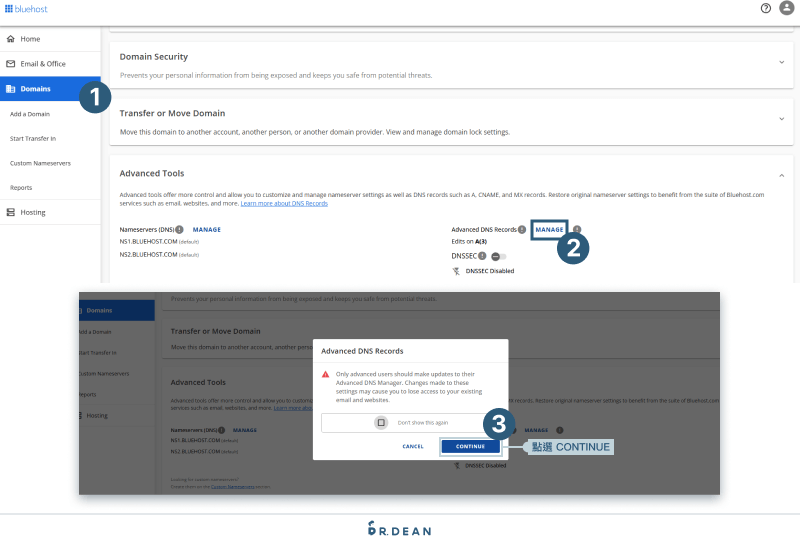Click Nameservers info icon in dimmed dialog screenshot
The height and width of the screenshot is (544, 800).
point(221,430)
